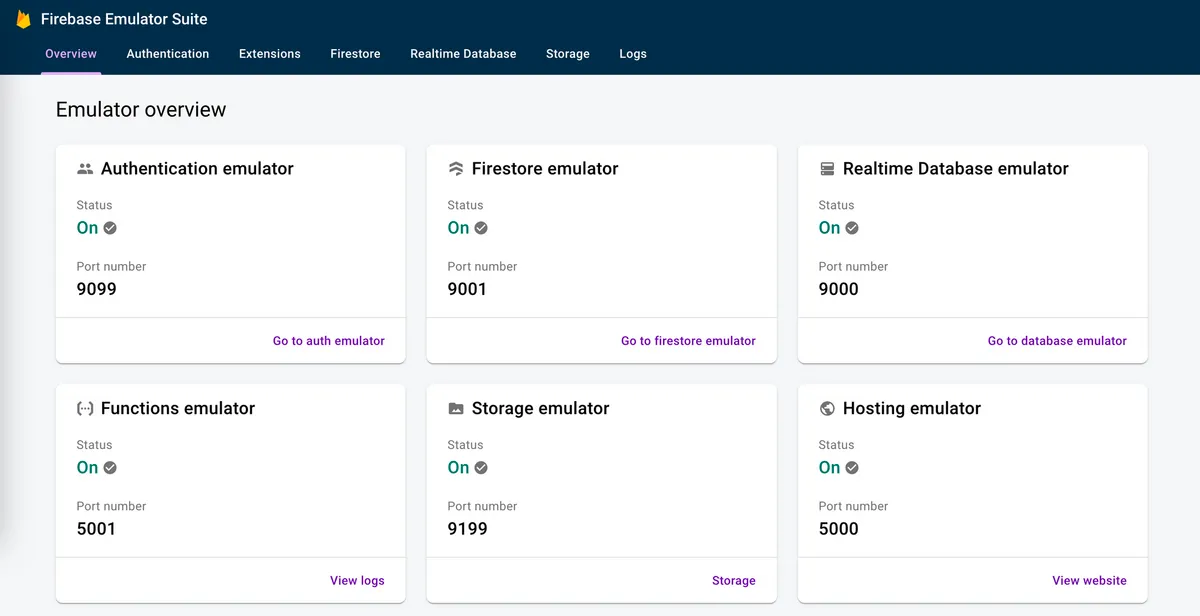Click port number 9199

click(x=468, y=529)
